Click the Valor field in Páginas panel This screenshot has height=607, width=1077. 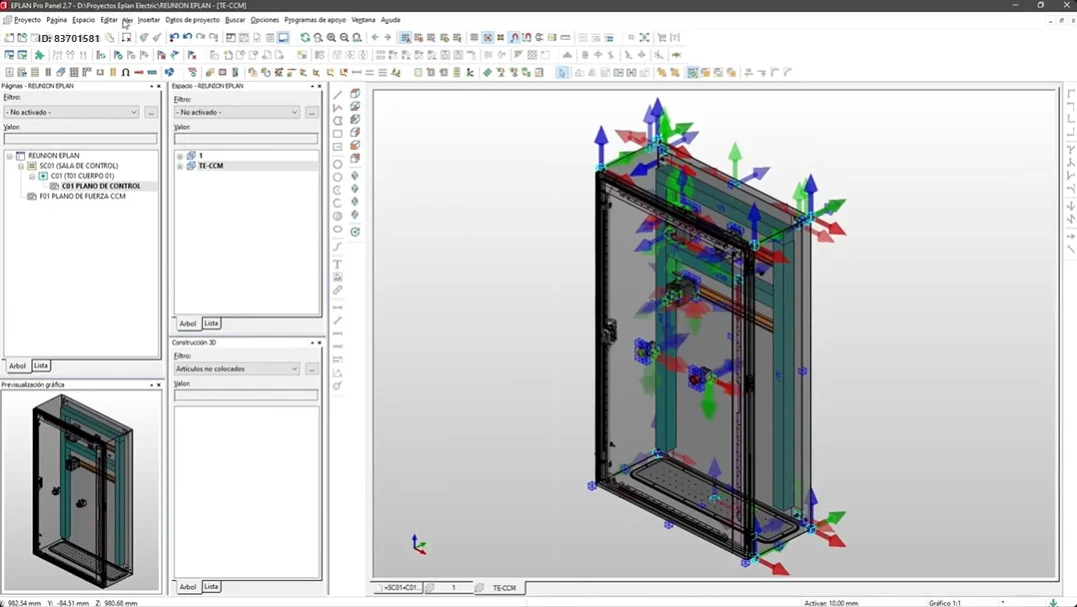[80, 139]
